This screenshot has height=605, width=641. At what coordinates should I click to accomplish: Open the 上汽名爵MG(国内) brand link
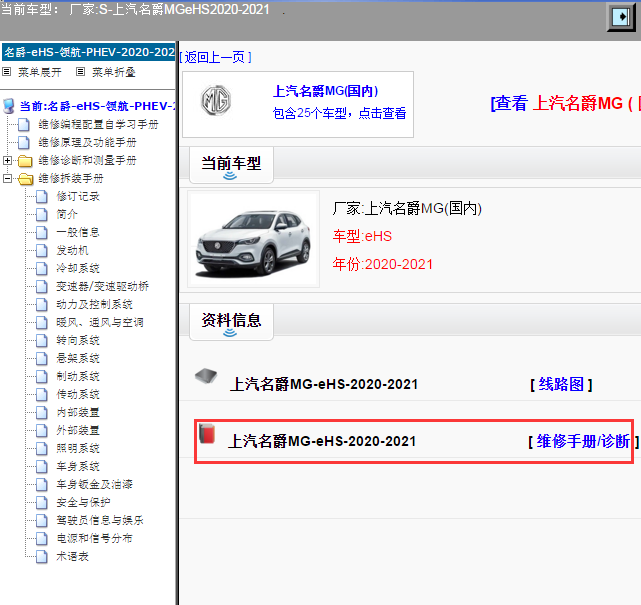click(325, 91)
